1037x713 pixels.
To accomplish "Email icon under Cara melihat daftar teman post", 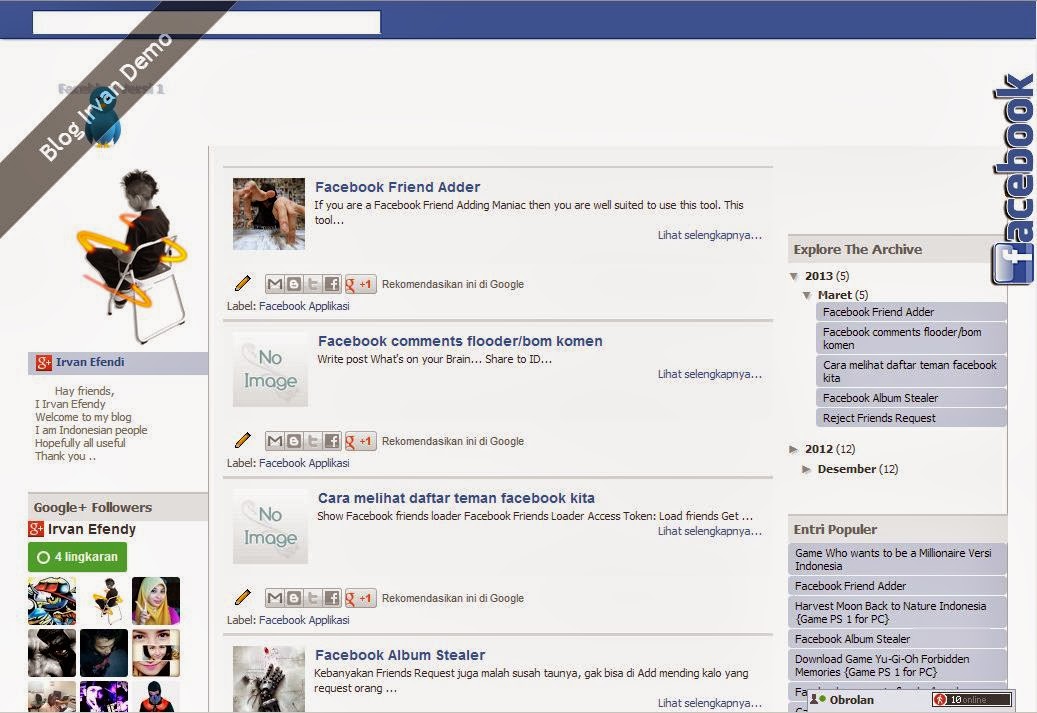I will coord(274,598).
